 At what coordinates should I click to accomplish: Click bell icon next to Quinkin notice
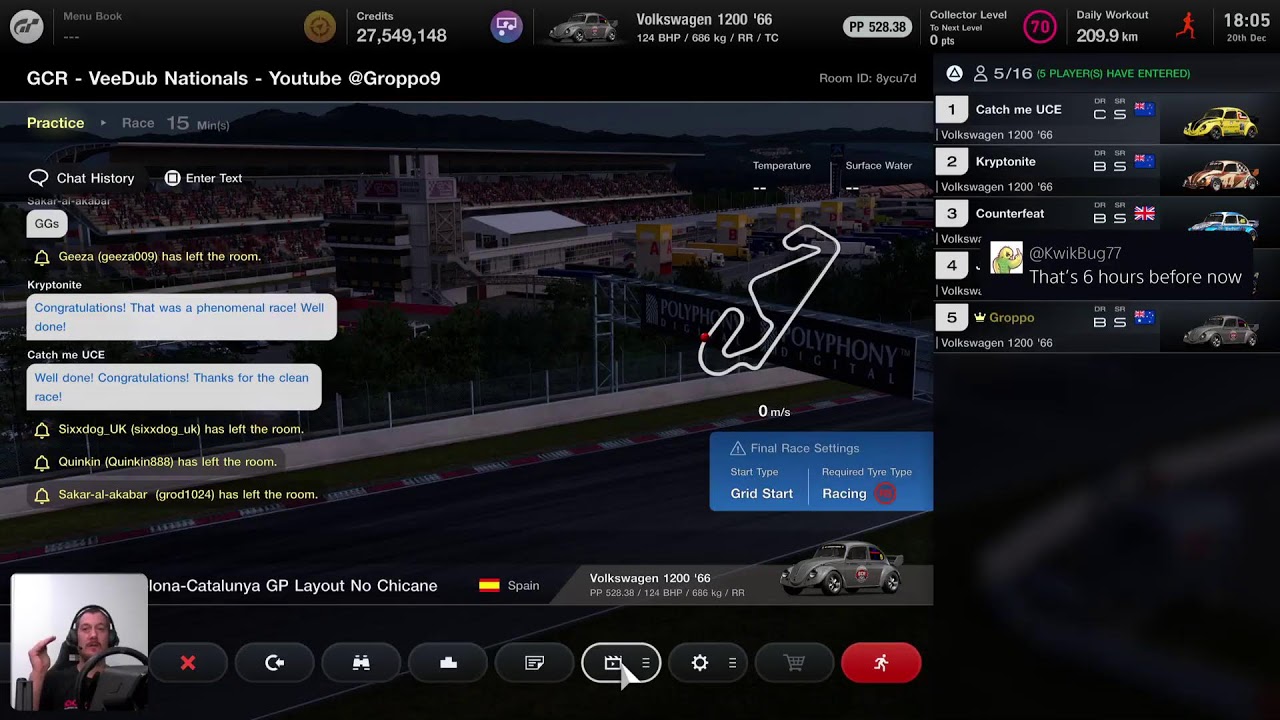pos(42,463)
